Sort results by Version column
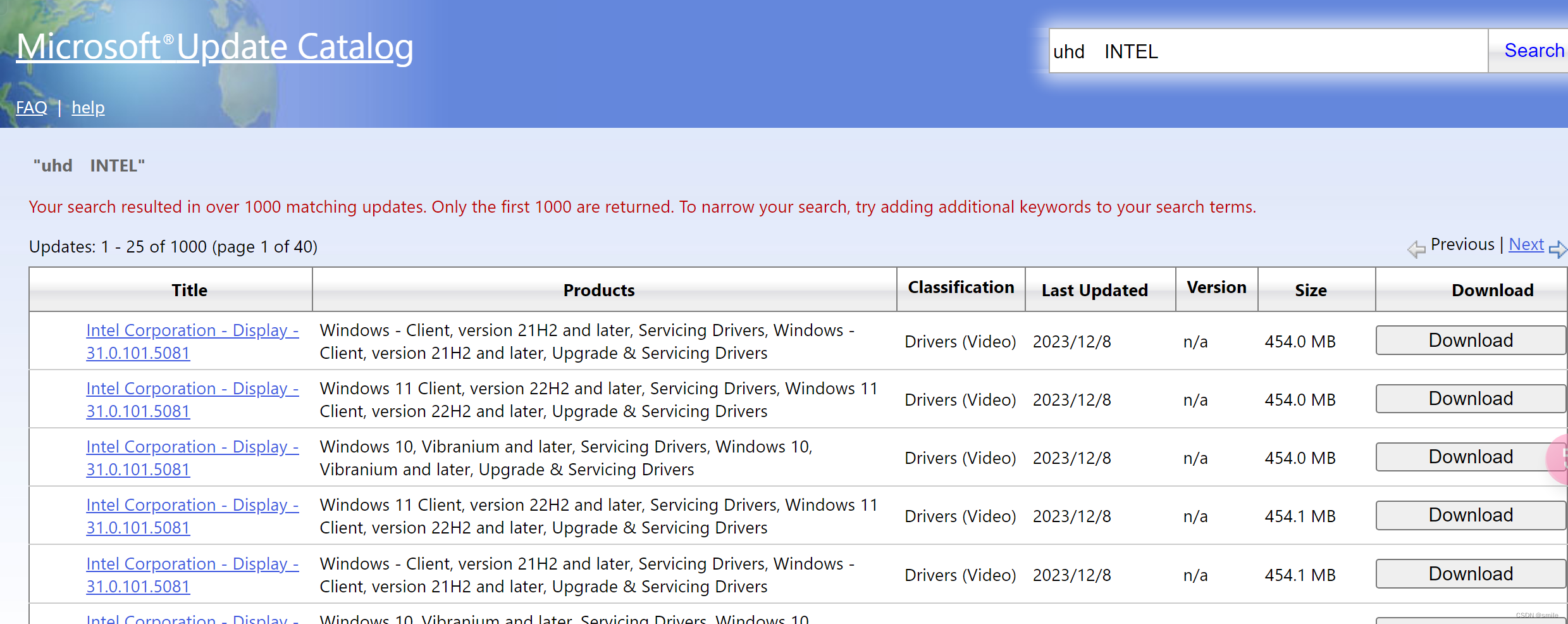This screenshot has height=624, width=1568. (1216, 287)
